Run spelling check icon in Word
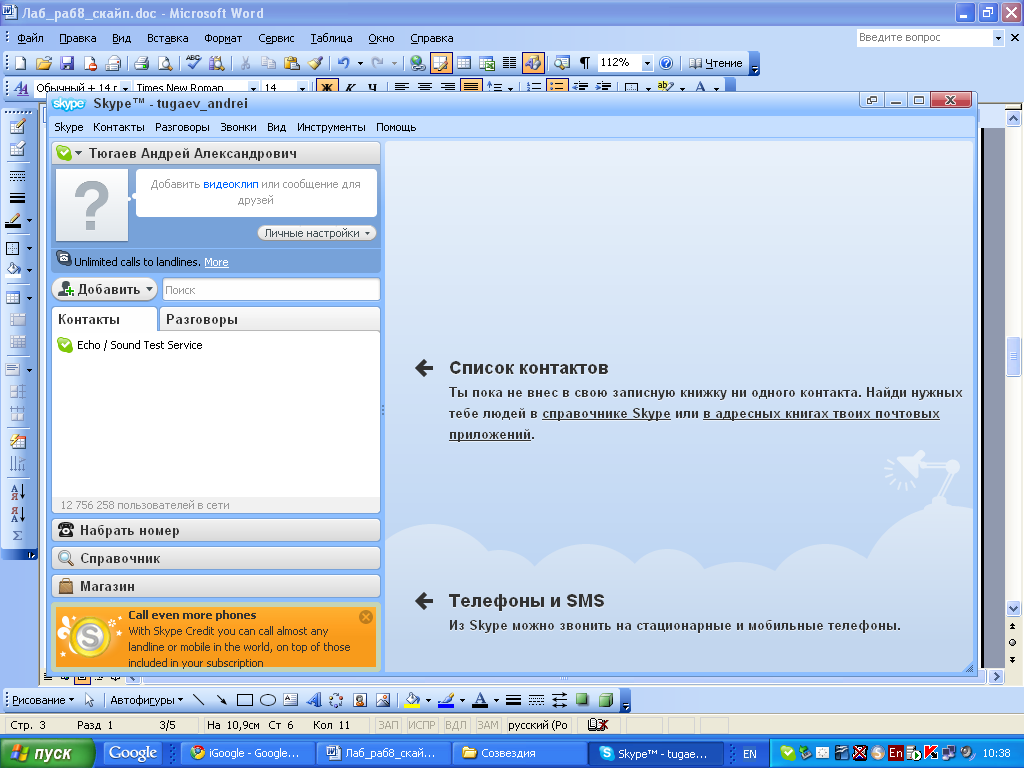Viewport: 1024px width, 768px height. [x=193, y=63]
